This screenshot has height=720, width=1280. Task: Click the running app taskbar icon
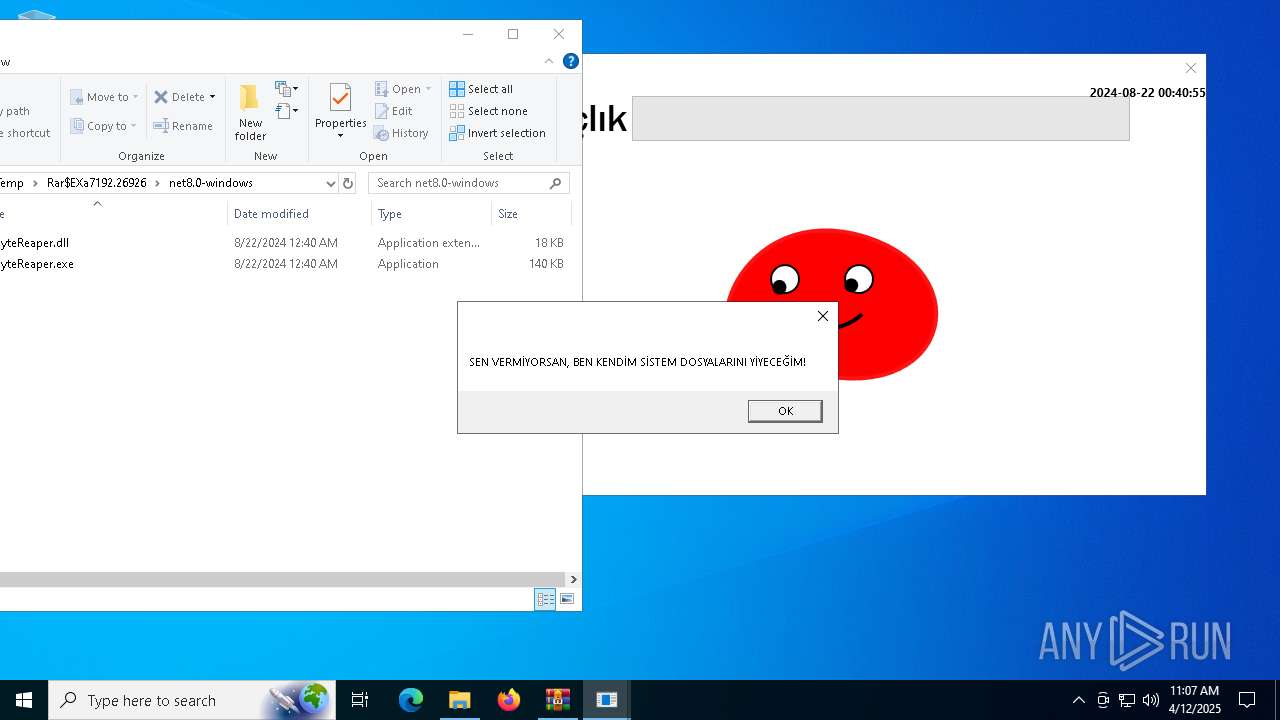point(606,700)
